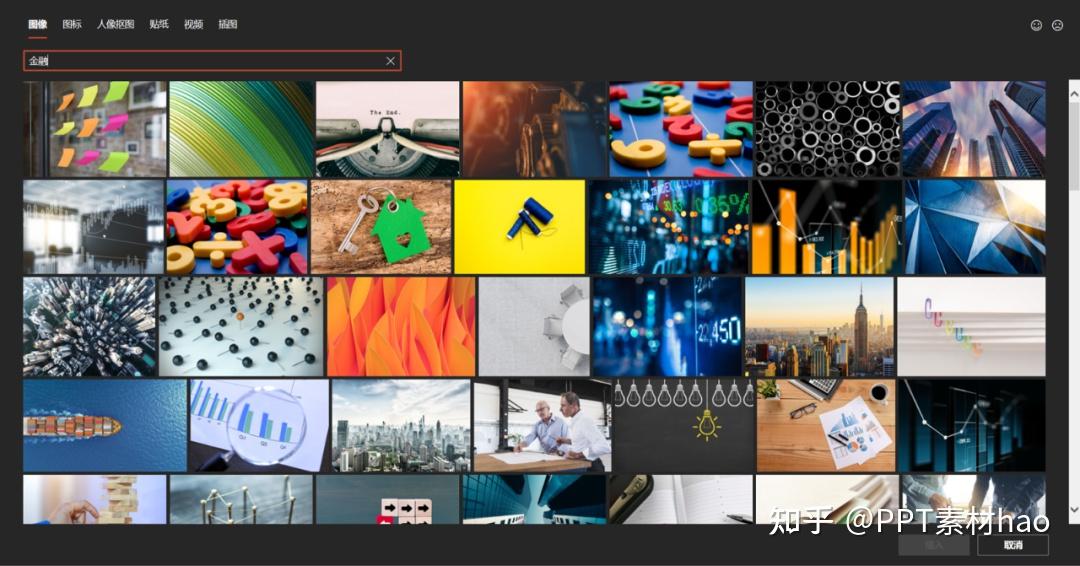
Task: Pick the typewriter 'The End' photo
Action: coord(387,129)
